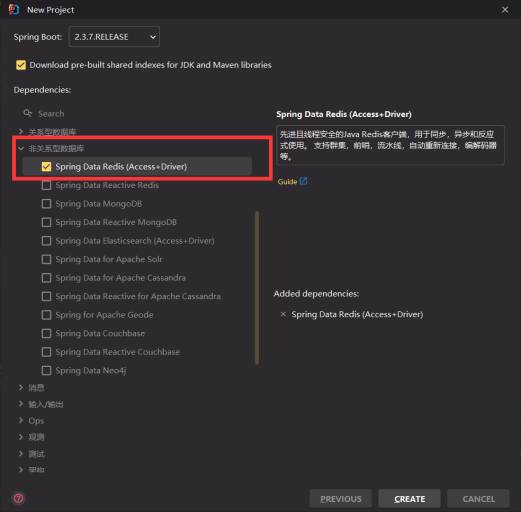Expand the 关系型数据库 category

coord(21,131)
